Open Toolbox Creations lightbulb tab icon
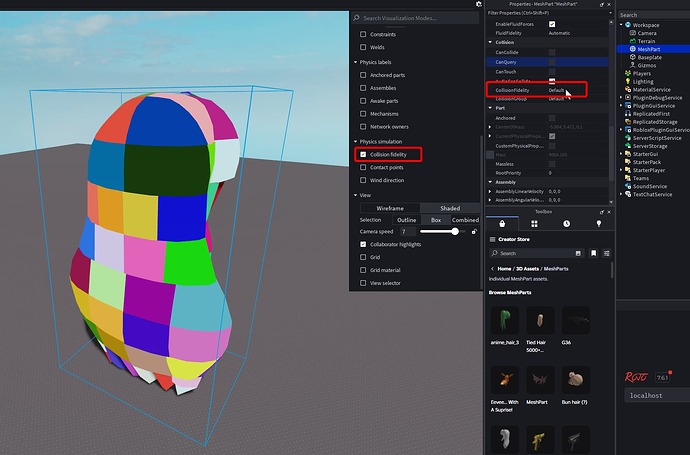Viewport: 690px width, 455px height. tap(598, 224)
